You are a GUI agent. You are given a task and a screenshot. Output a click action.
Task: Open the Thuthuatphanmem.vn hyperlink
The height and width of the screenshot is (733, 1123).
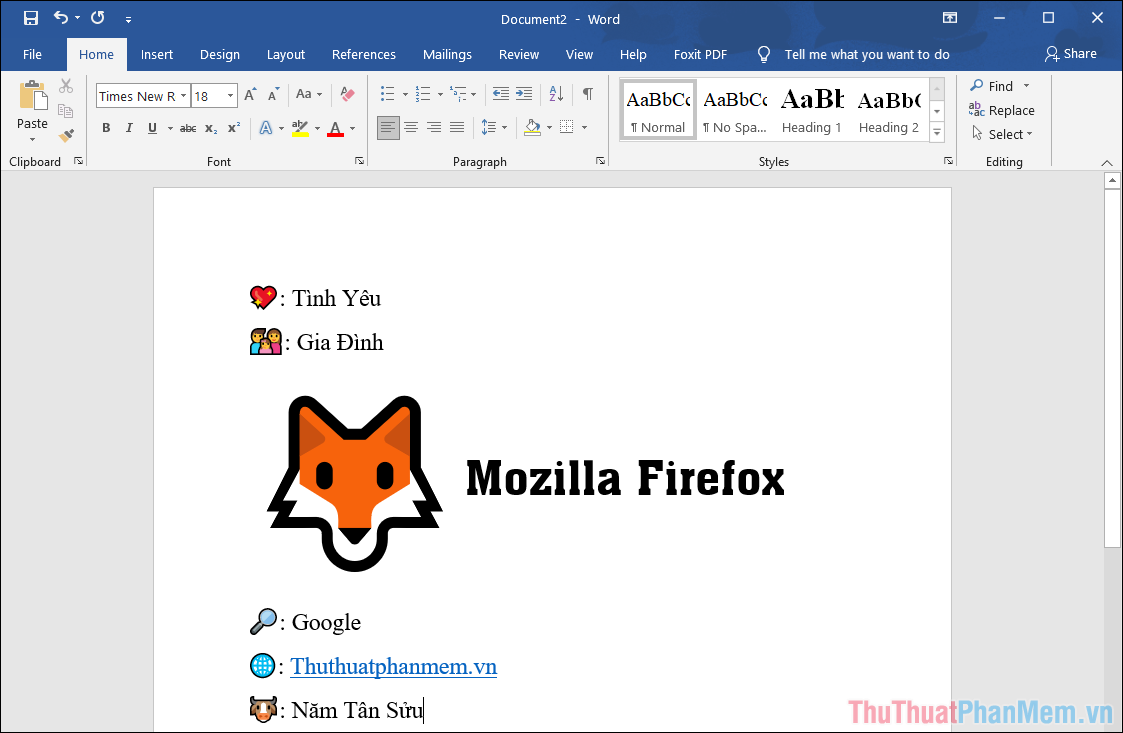coord(393,667)
